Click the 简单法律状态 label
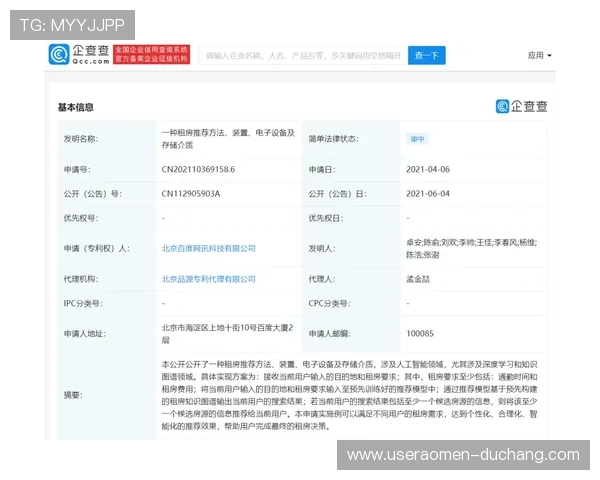Screen dimensions: 600x480 (x=334, y=139)
